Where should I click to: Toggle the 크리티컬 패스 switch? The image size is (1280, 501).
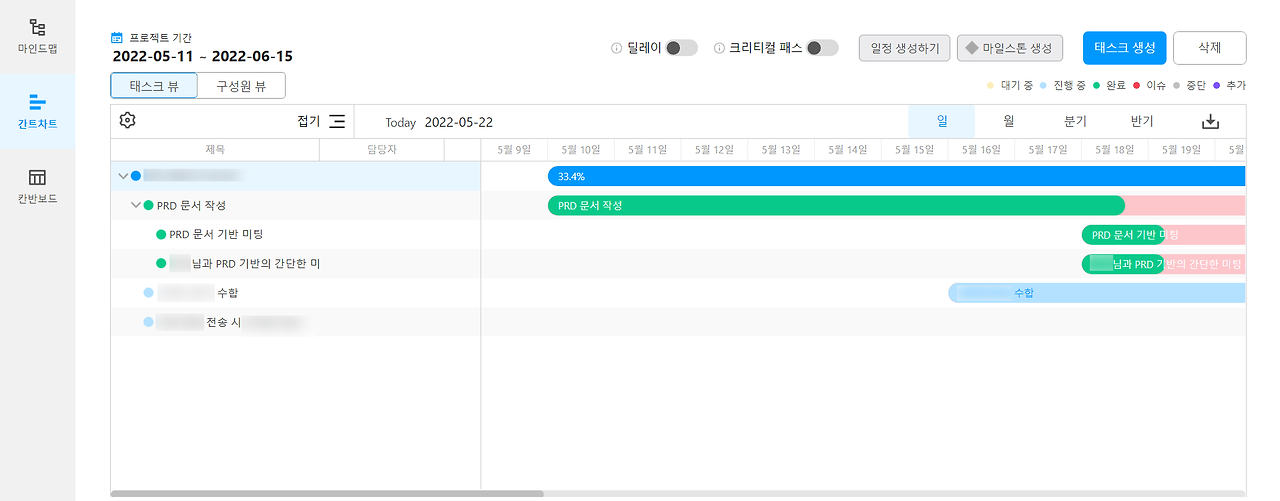click(x=822, y=48)
